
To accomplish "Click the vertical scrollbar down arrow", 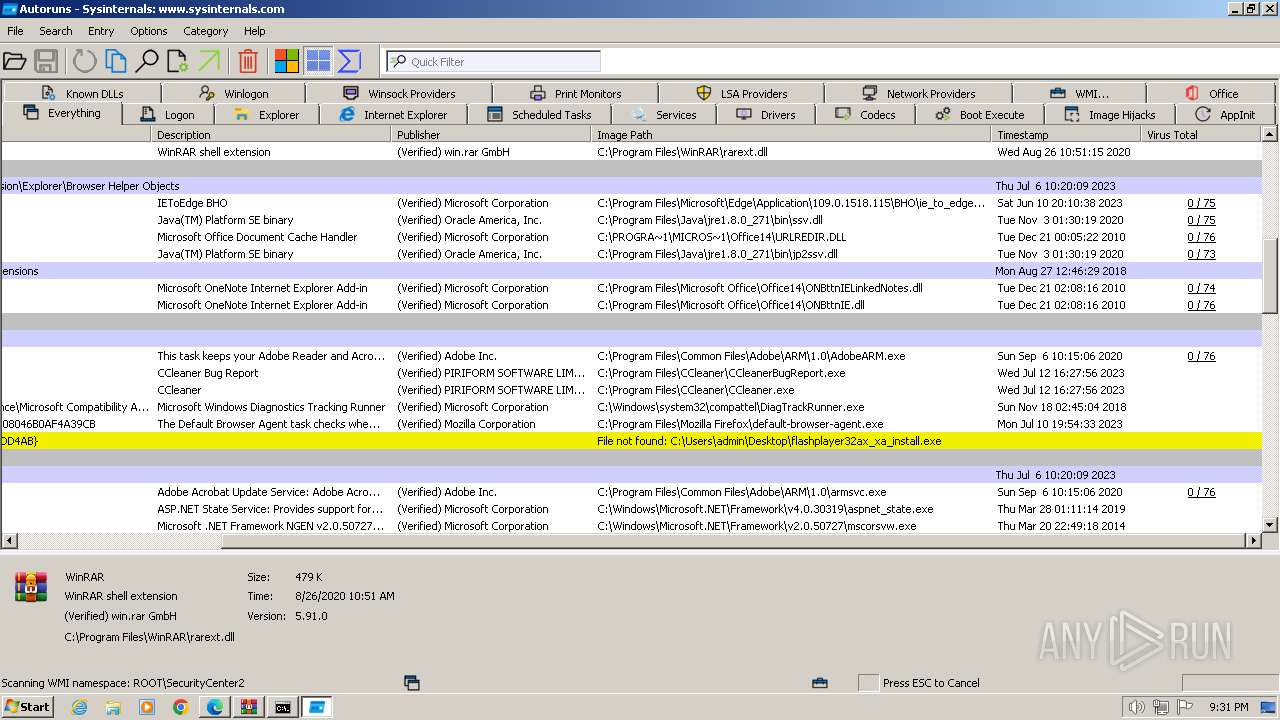I will tap(1270, 524).
